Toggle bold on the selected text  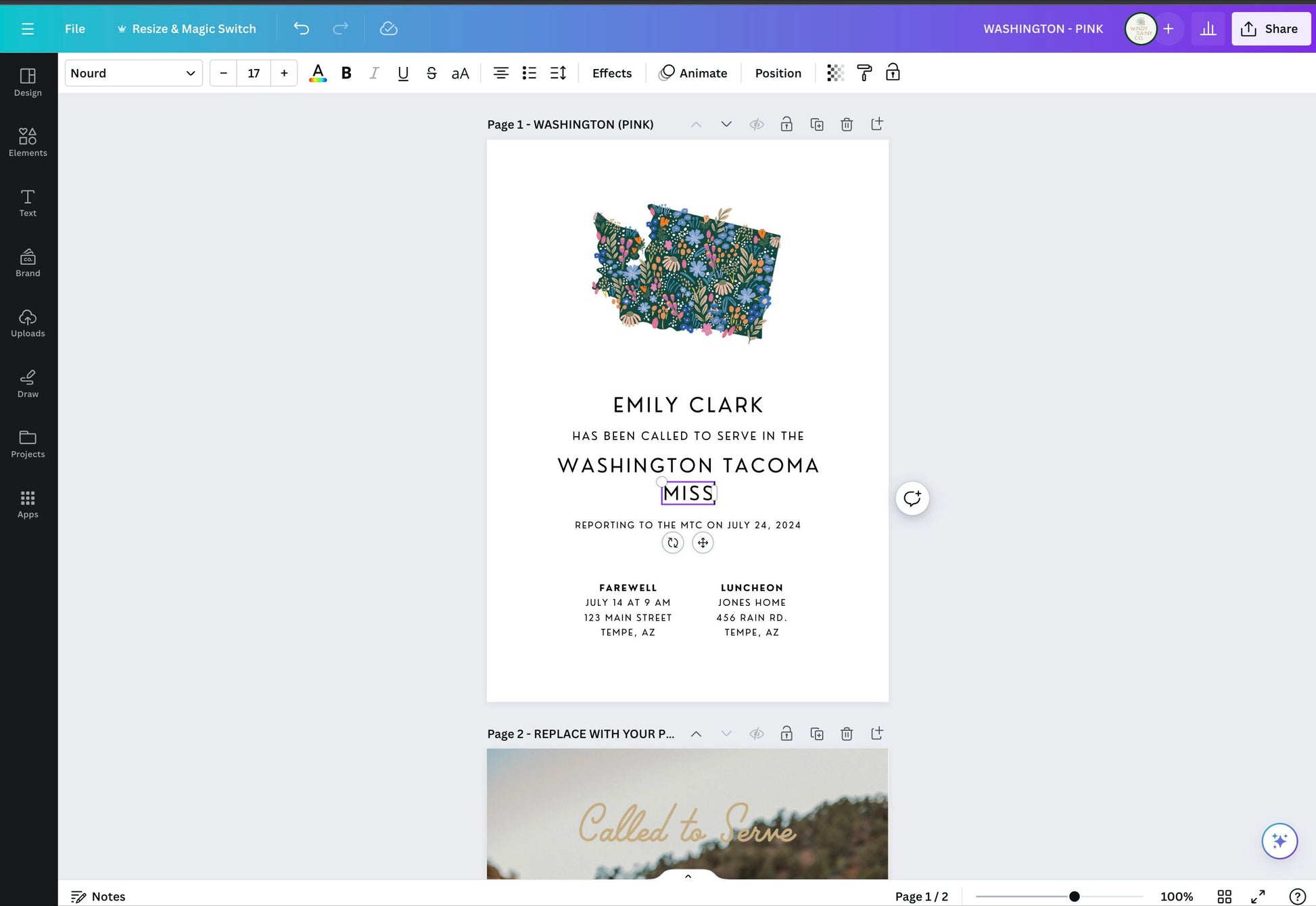pyautogui.click(x=346, y=72)
